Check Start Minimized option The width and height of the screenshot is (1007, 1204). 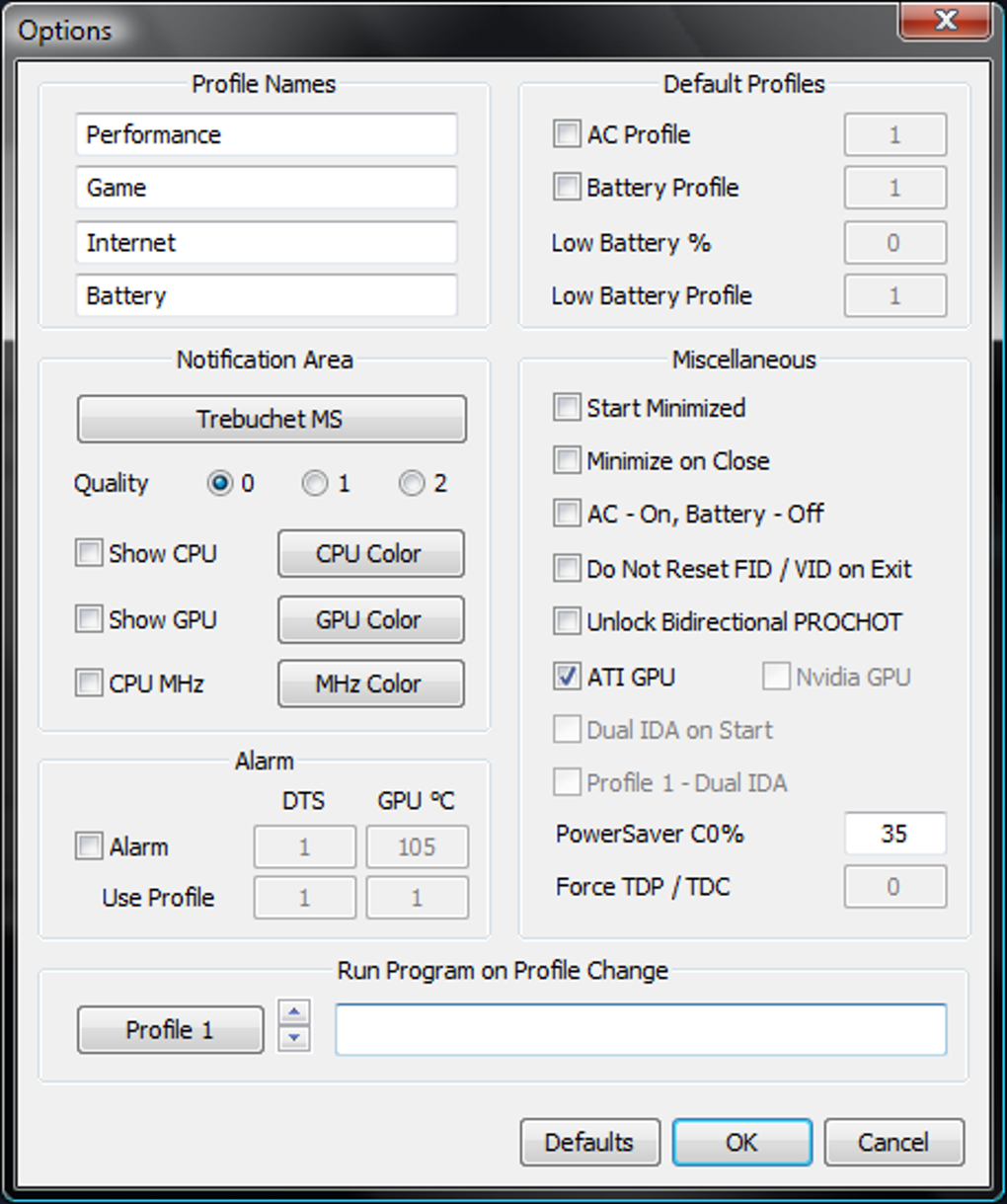pos(567,407)
